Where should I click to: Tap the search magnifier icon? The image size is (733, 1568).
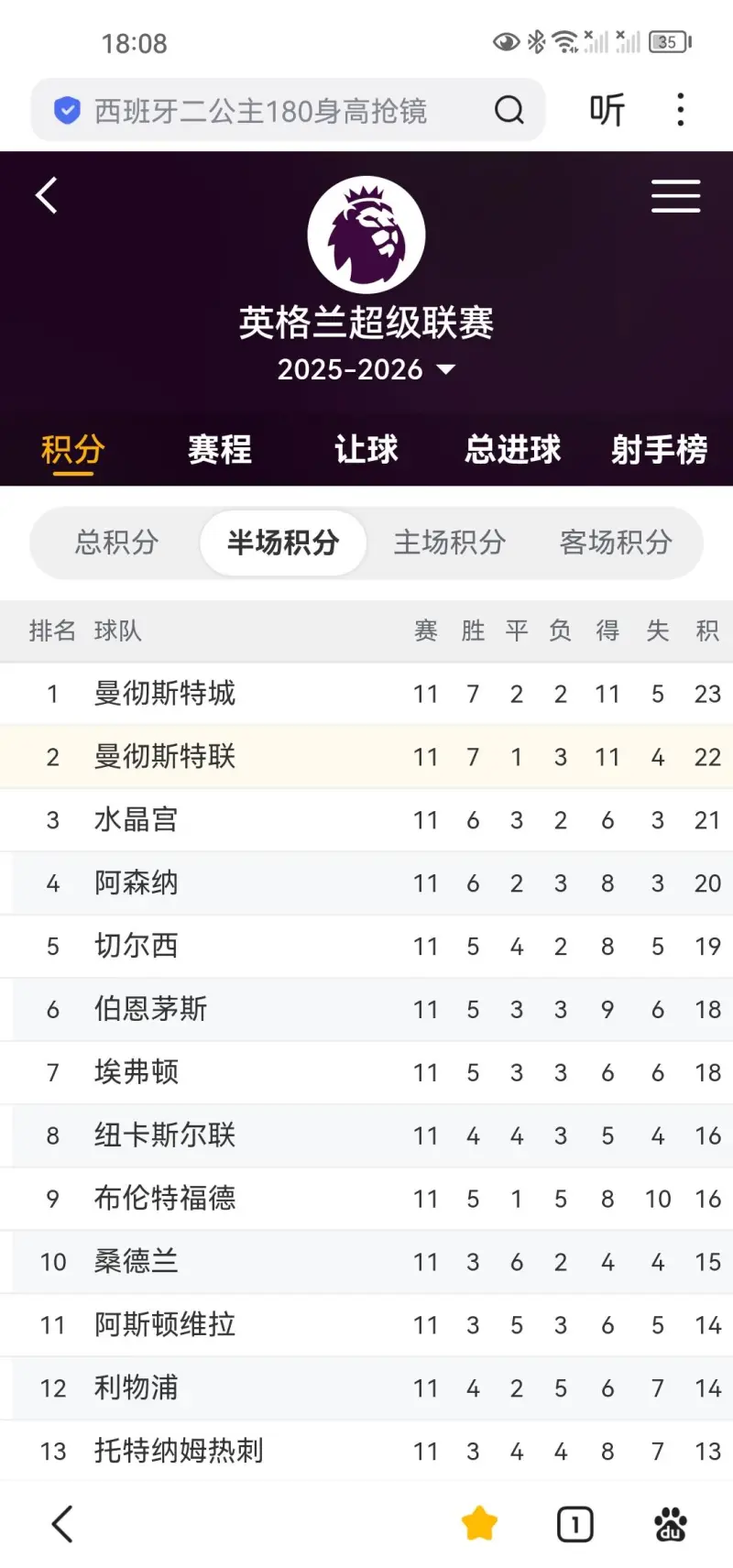[509, 111]
